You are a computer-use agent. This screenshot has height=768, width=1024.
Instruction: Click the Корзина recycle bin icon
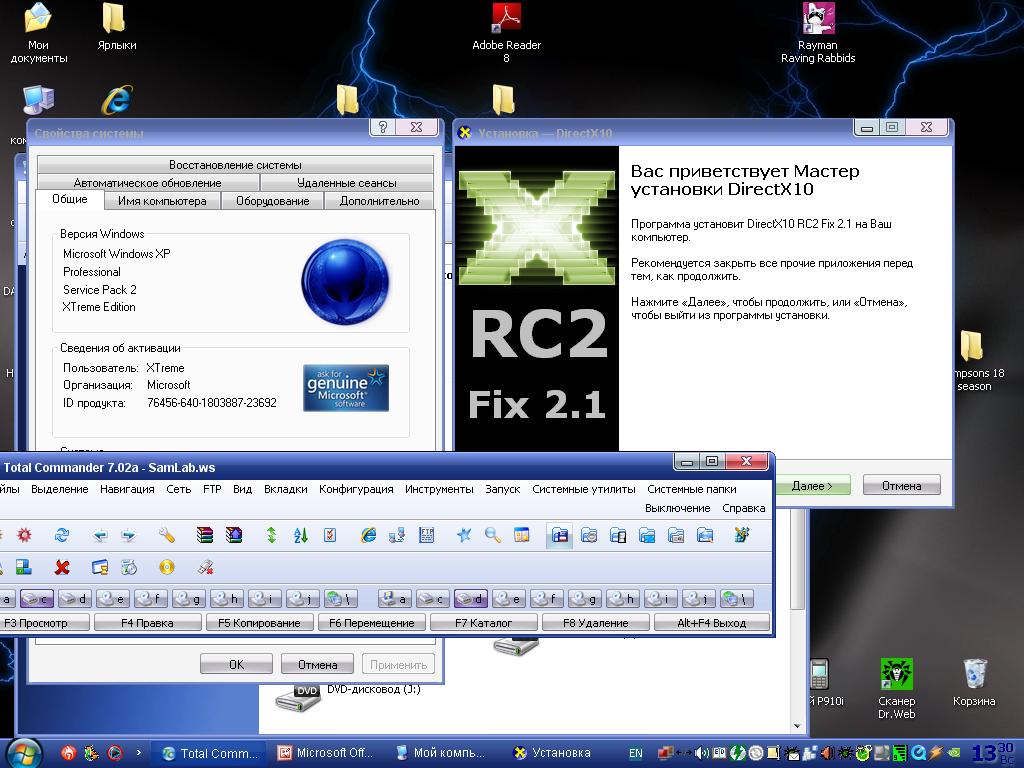[974, 683]
